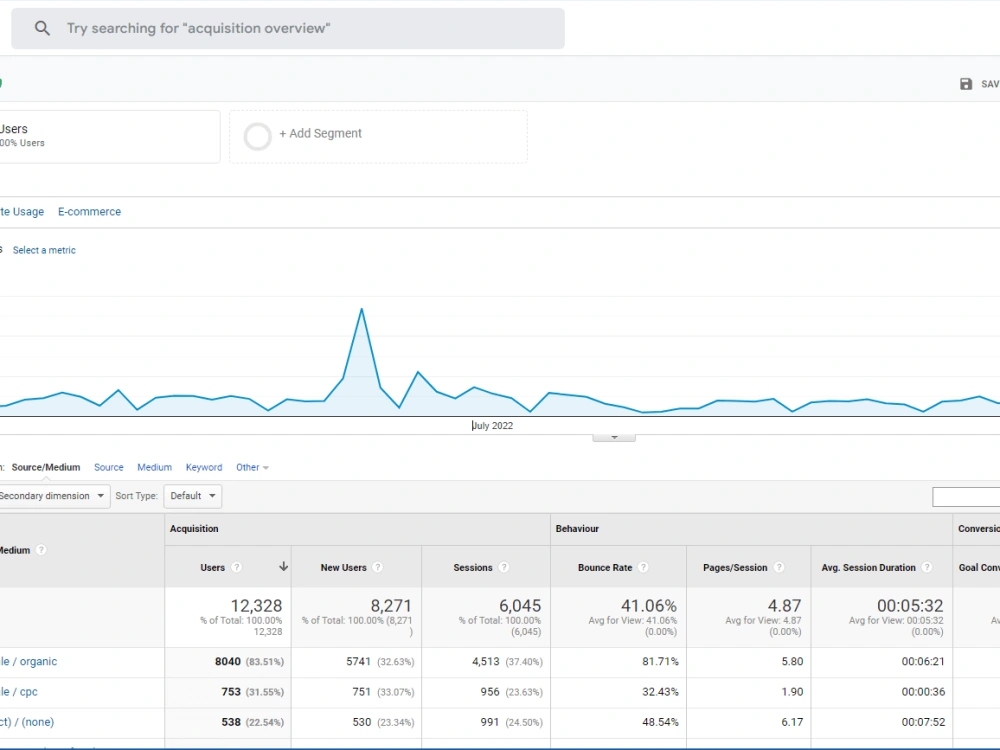Click total pages/session value 4.87
The image size is (1000, 750).
pos(784,605)
